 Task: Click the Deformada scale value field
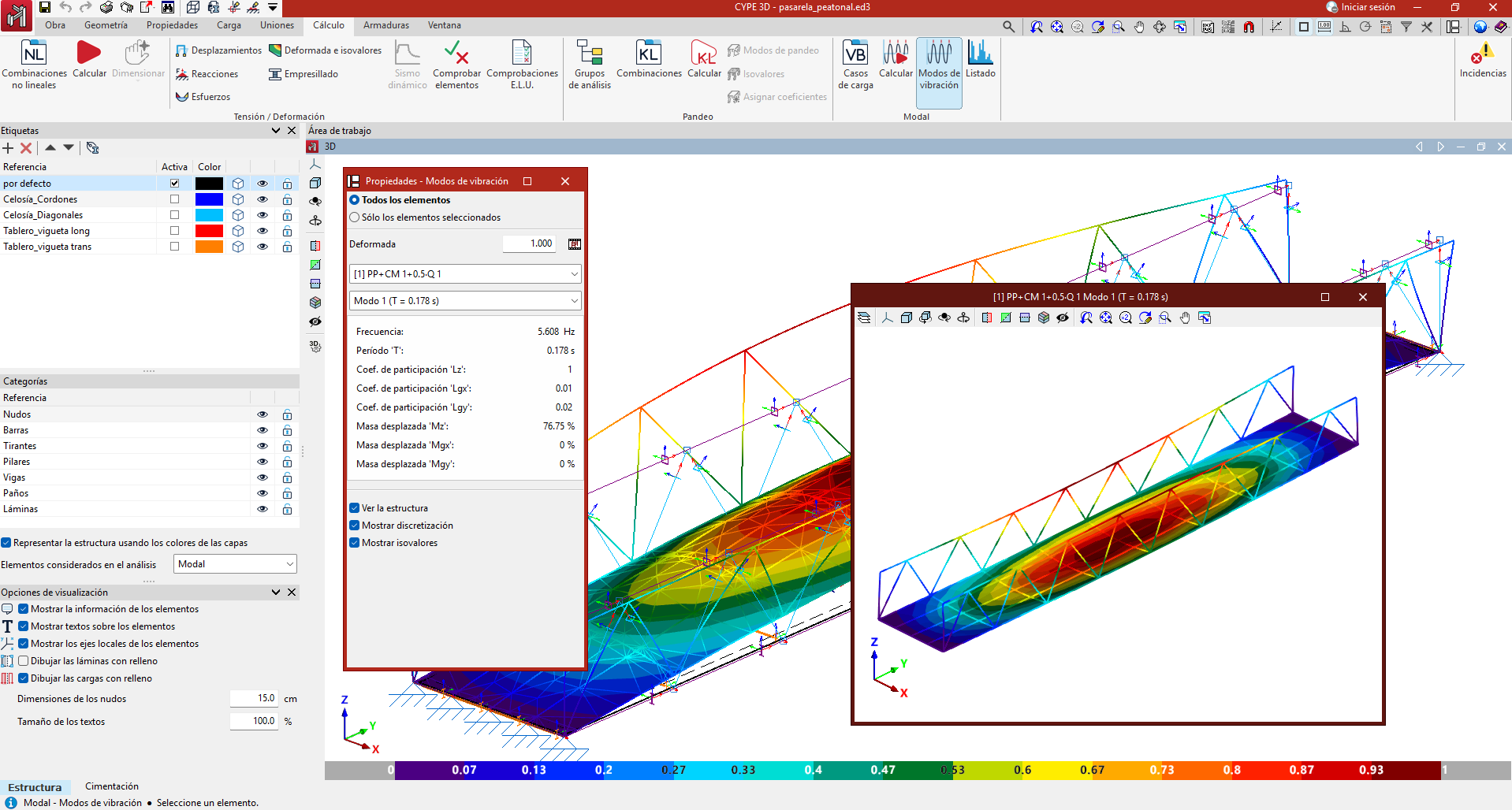click(x=530, y=244)
